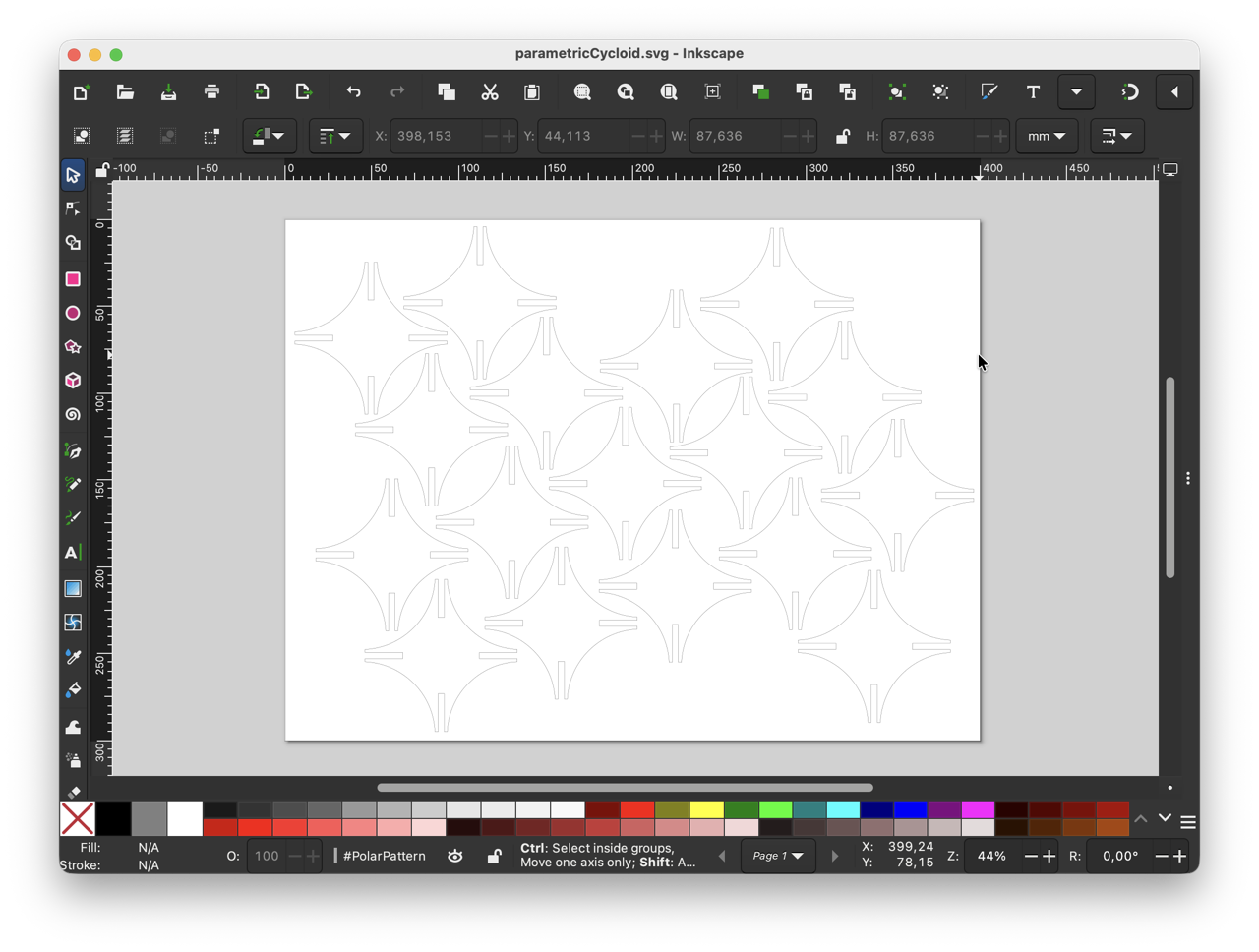Screen dimensions: 1259x952
Task: Toggle layer visibility eye icon
Action: click(454, 856)
